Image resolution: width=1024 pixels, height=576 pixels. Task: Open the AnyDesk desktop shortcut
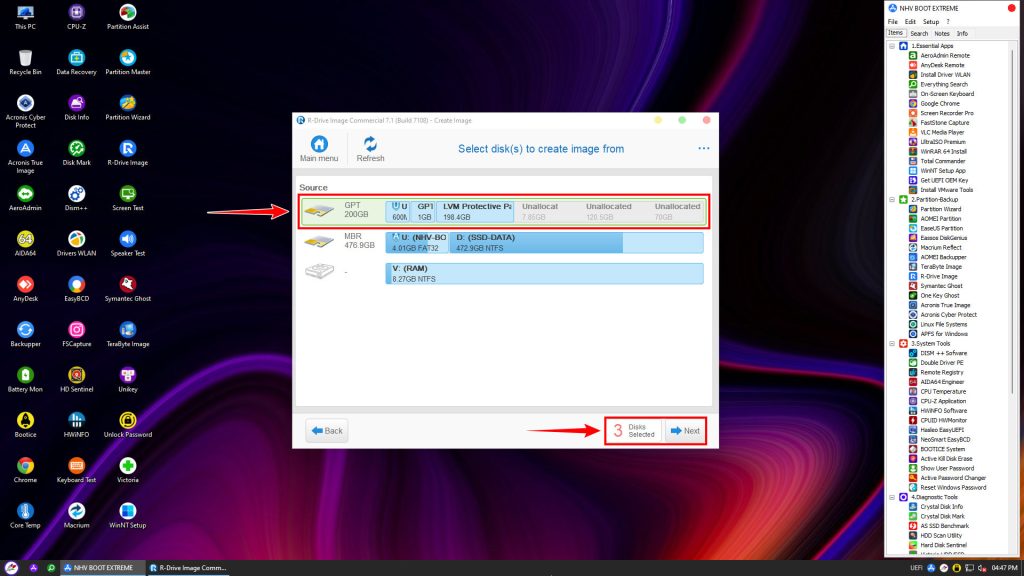pyautogui.click(x=25, y=289)
